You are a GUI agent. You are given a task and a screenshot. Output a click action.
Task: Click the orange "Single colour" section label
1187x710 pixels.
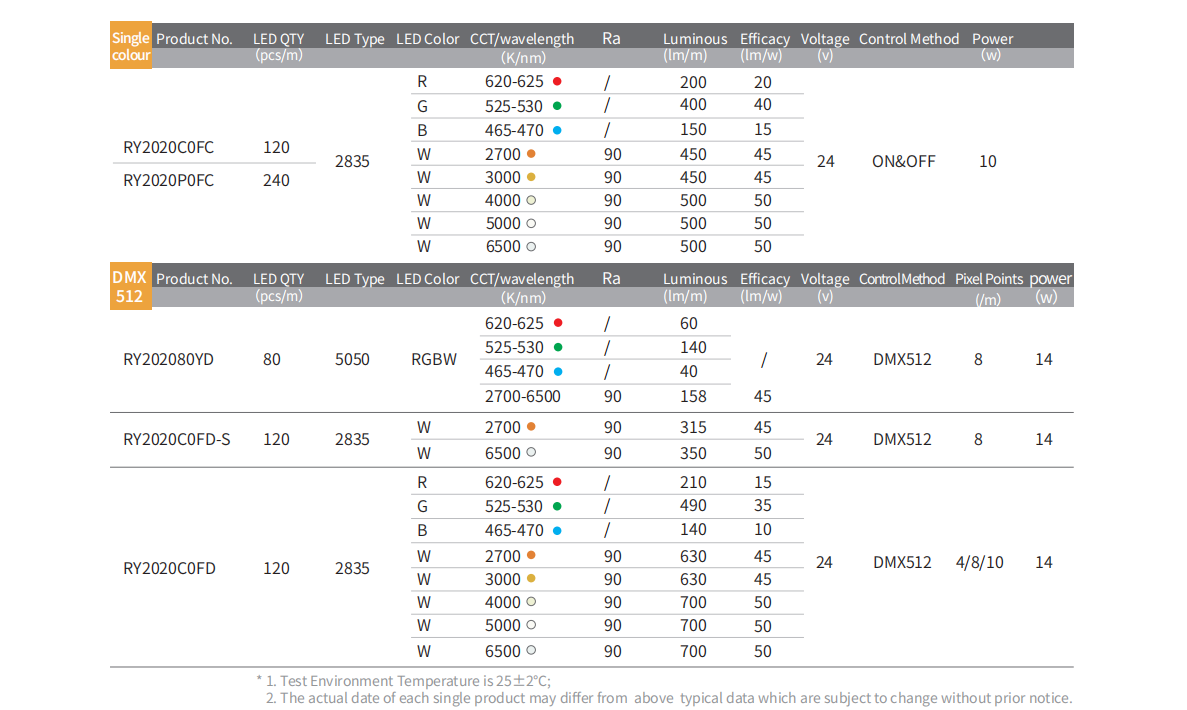[x=131, y=47]
